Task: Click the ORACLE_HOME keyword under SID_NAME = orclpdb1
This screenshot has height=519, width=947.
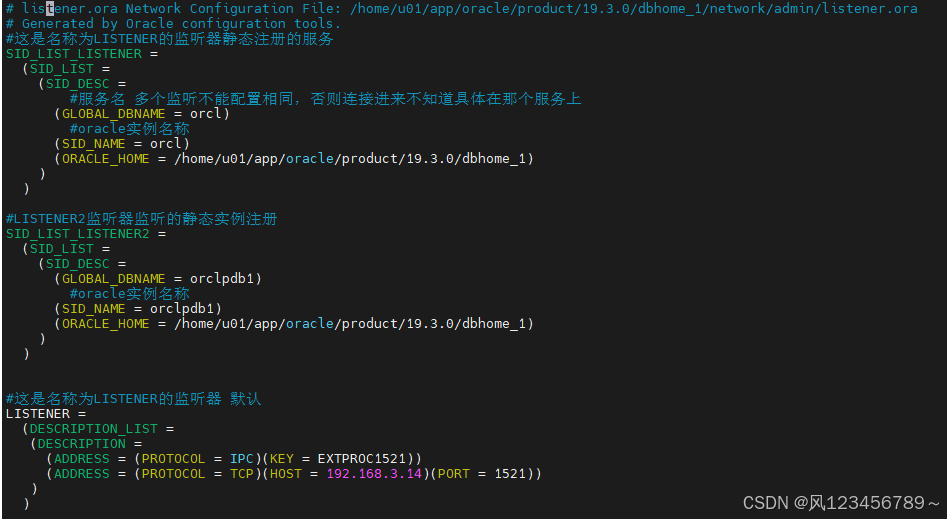Action: point(105,324)
